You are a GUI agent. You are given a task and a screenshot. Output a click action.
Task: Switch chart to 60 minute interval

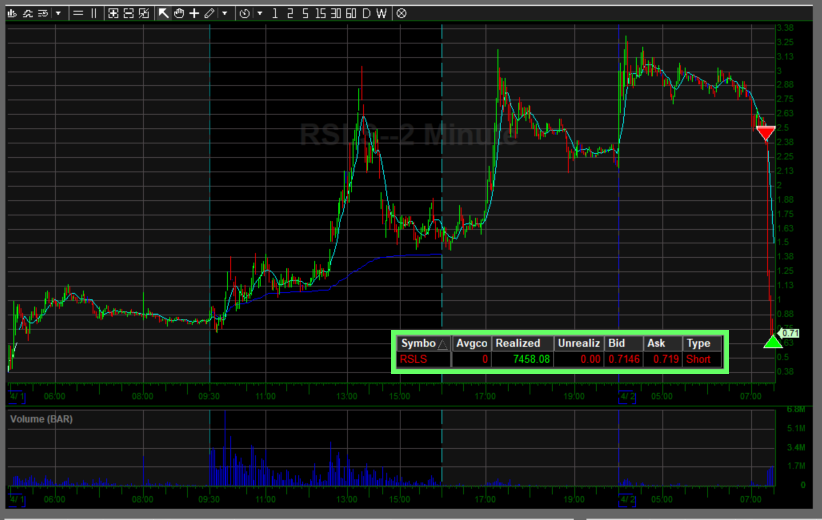pyautogui.click(x=351, y=13)
